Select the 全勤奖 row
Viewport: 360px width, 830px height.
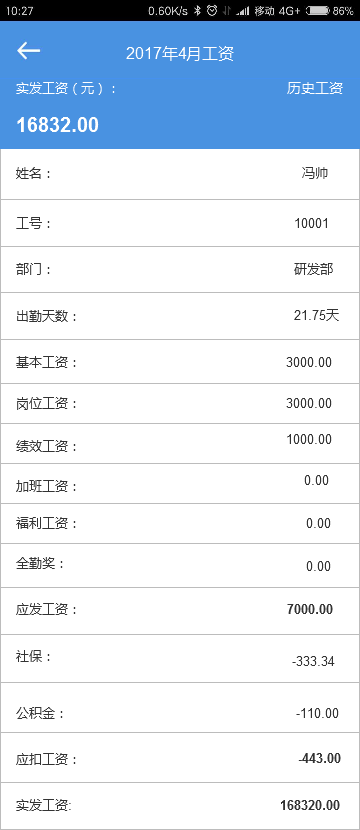pyautogui.click(x=180, y=565)
